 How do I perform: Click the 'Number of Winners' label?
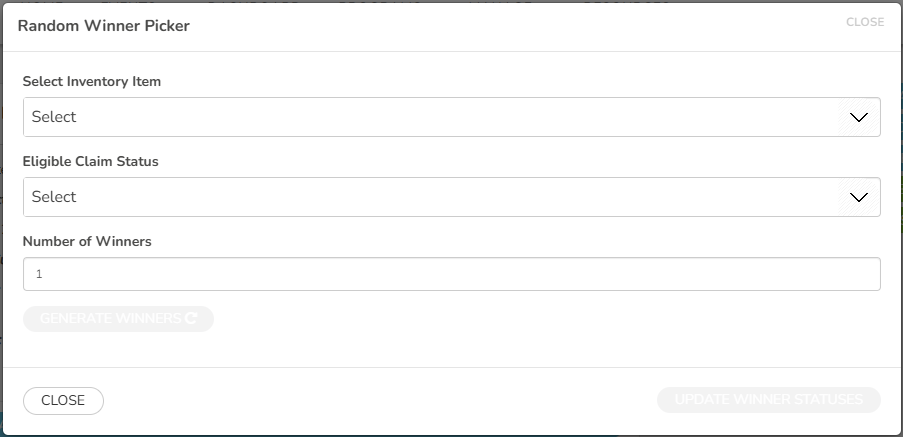pyautogui.click(x=87, y=241)
